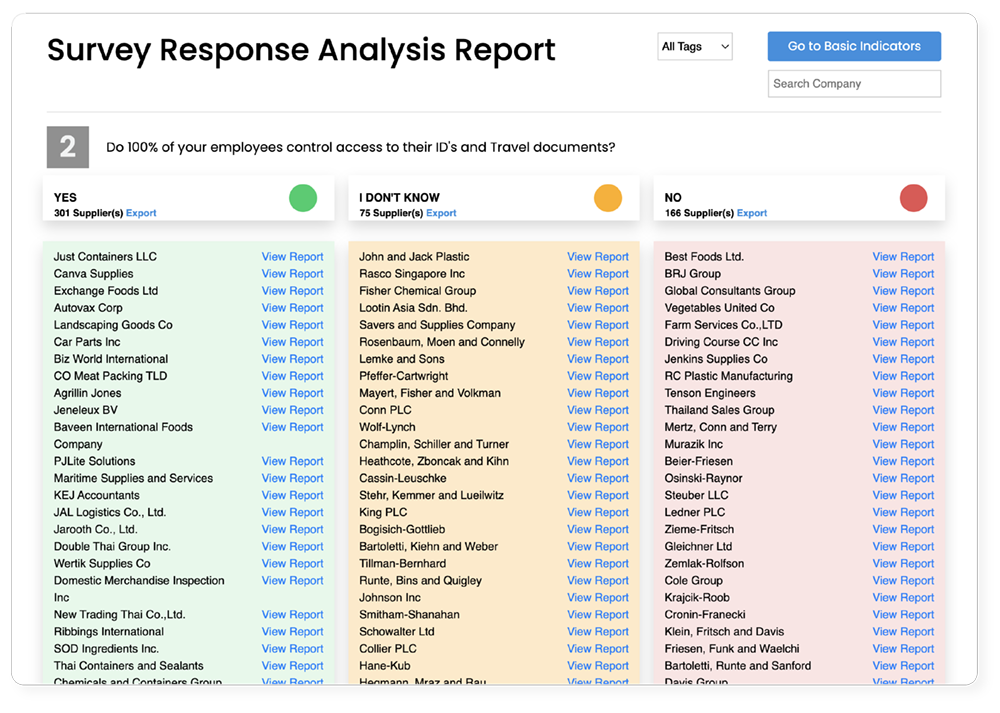Screen dimensions: 1000x713
Task: Open Driving Course CC Inc report
Action: (x=904, y=342)
